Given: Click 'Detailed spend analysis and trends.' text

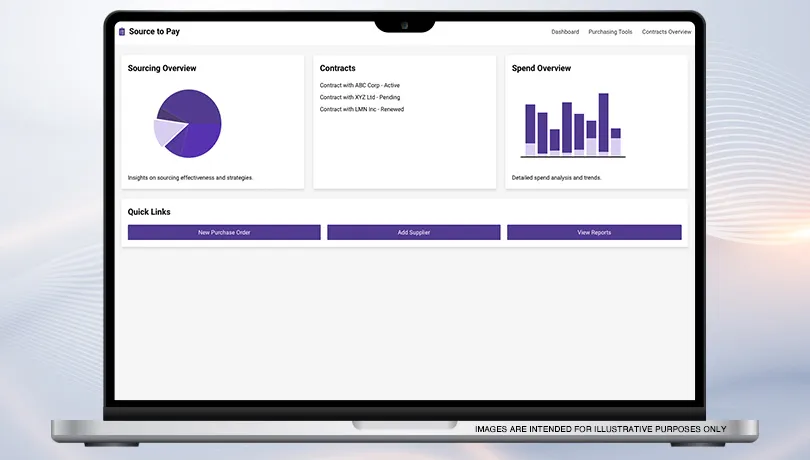Looking at the screenshot, I should click(x=556, y=177).
